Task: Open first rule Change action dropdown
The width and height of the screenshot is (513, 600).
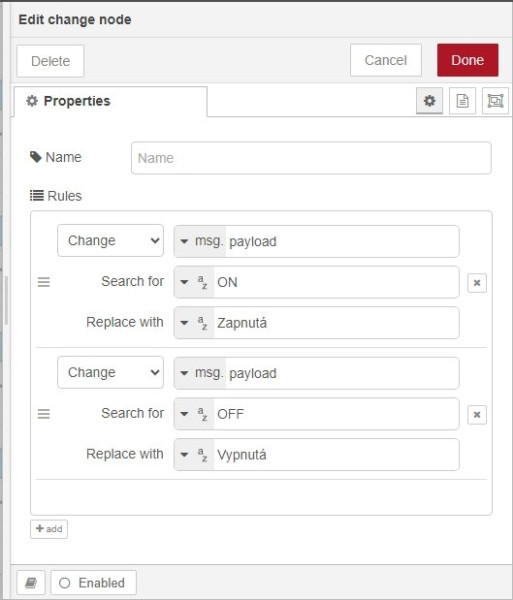Action: click(x=111, y=241)
